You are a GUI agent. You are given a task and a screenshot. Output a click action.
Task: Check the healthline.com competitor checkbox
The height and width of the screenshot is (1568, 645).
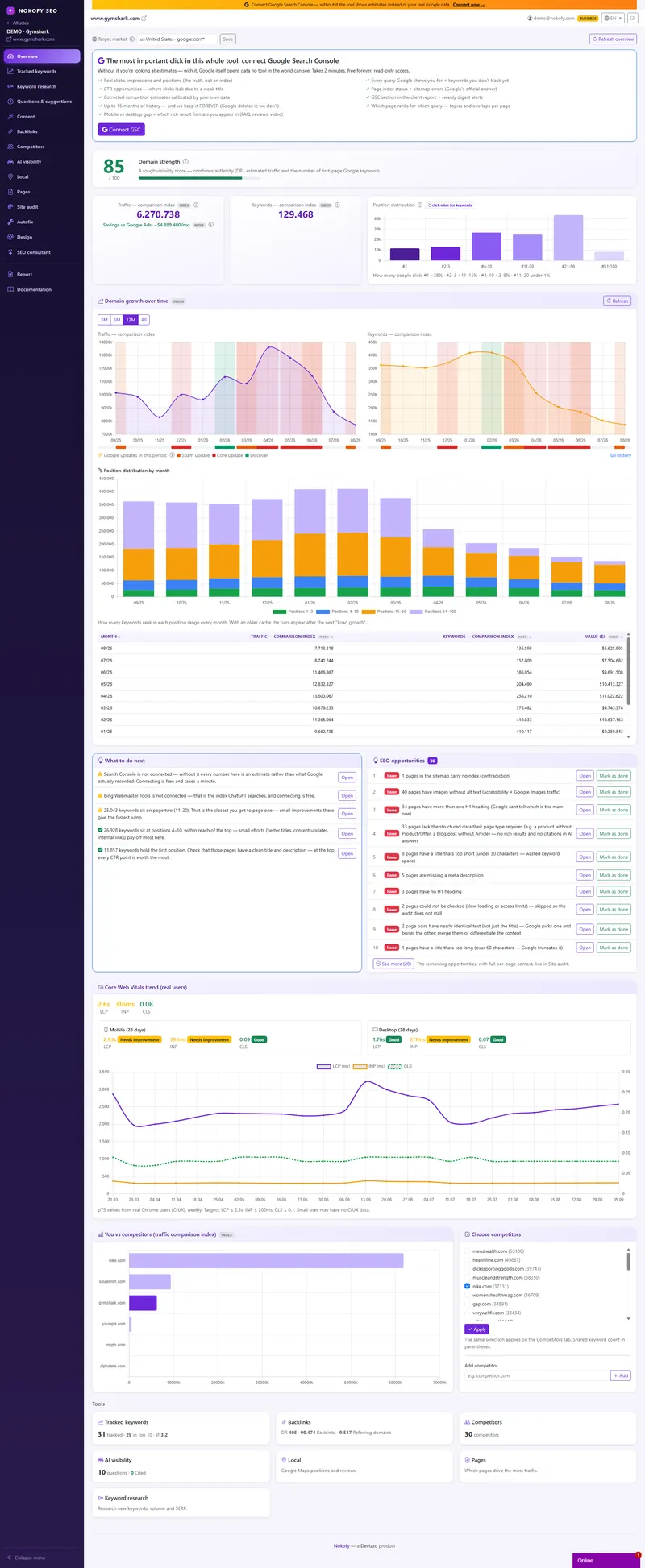[468, 1260]
